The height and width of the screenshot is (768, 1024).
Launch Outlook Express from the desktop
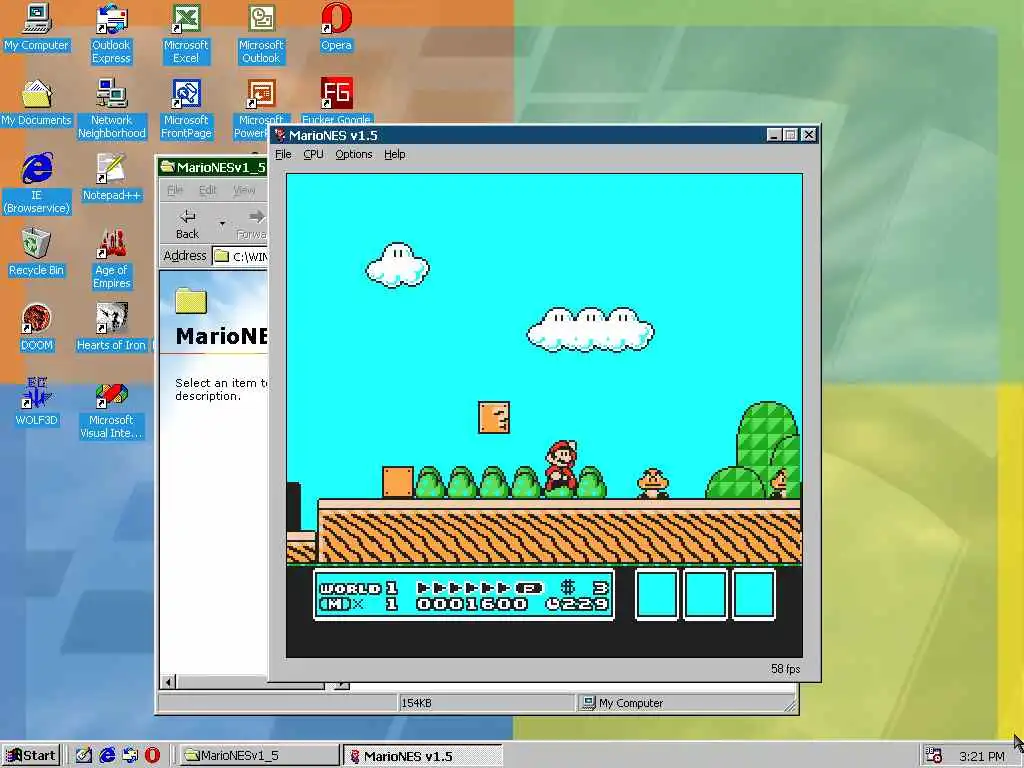coord(111,34)
